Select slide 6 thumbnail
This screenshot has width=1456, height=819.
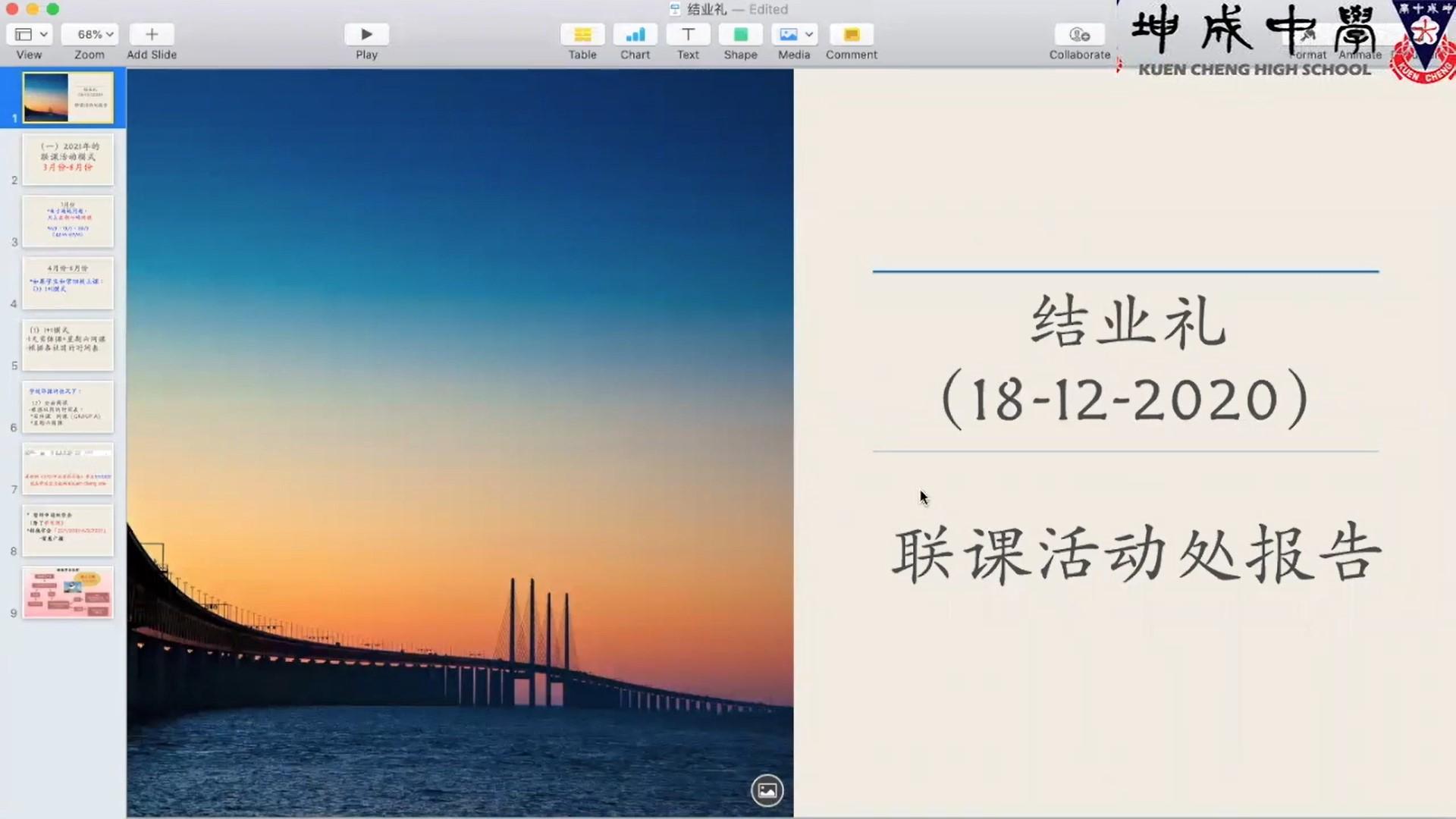68,407
